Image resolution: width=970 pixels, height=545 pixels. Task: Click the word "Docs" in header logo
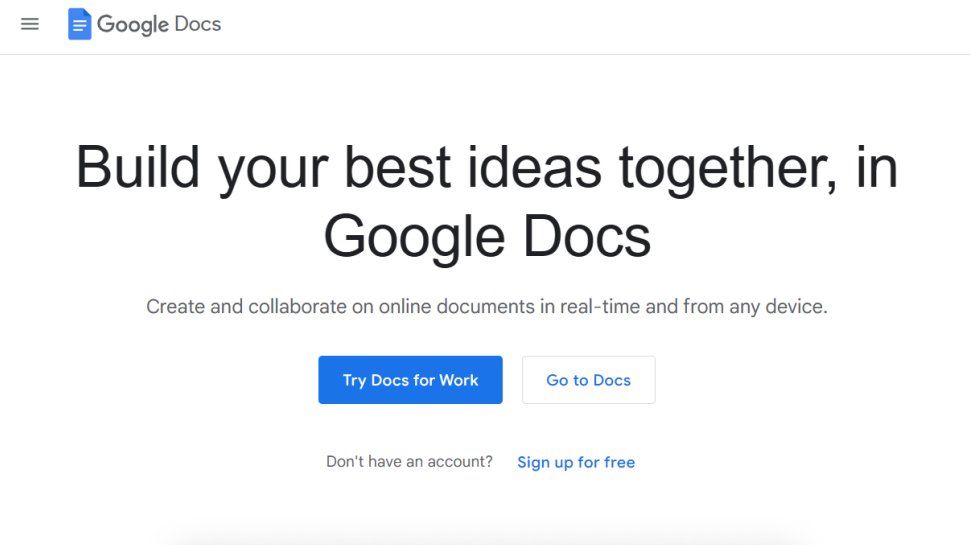coord(197,24)
